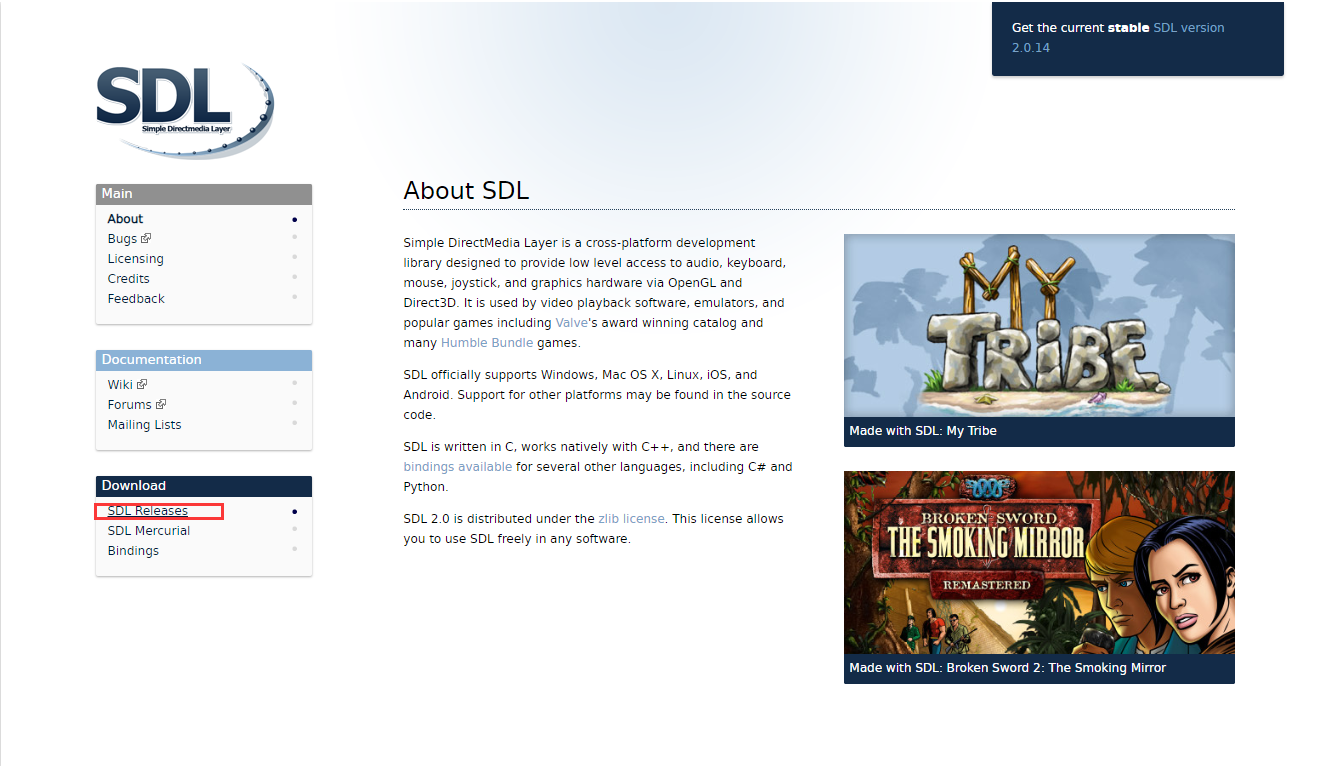Visit the Mailing Lists page
This screenshot has height=766, width=1328.
[x=144, y=424]
